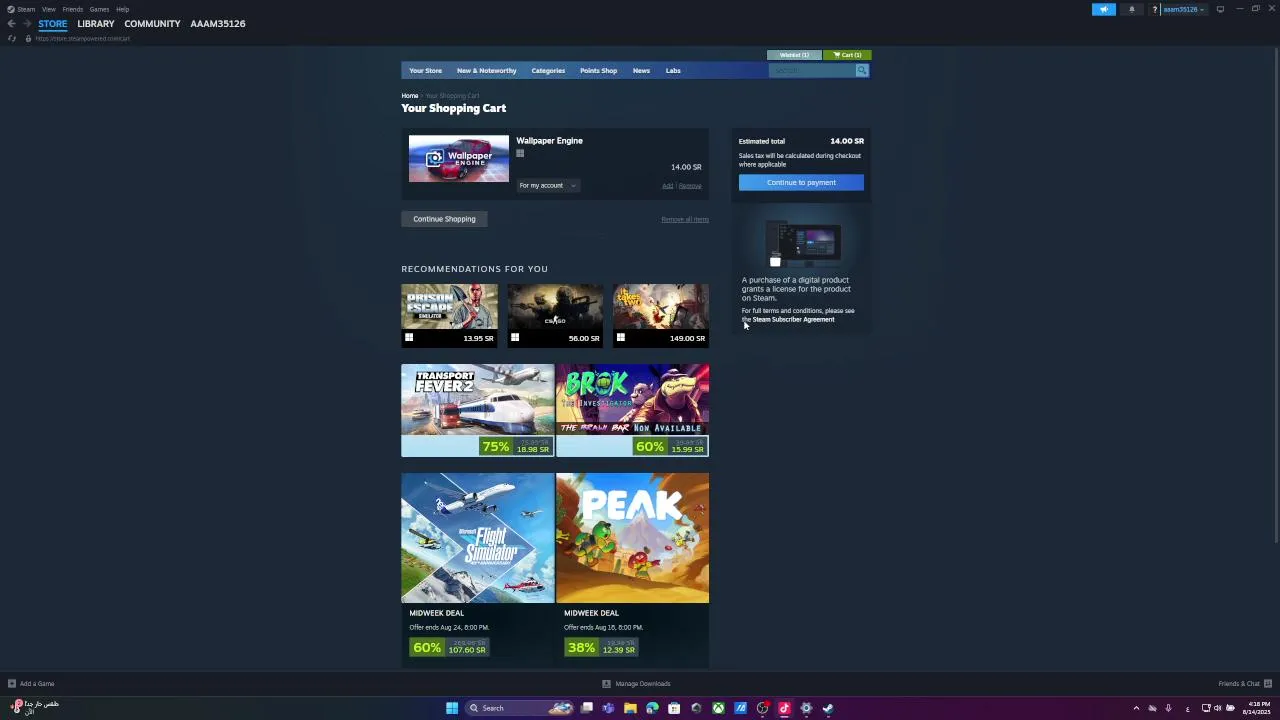The image size is (1280, 720).
Task: Open the Xbox app from the taskbar
Action: tap(718, 708)
